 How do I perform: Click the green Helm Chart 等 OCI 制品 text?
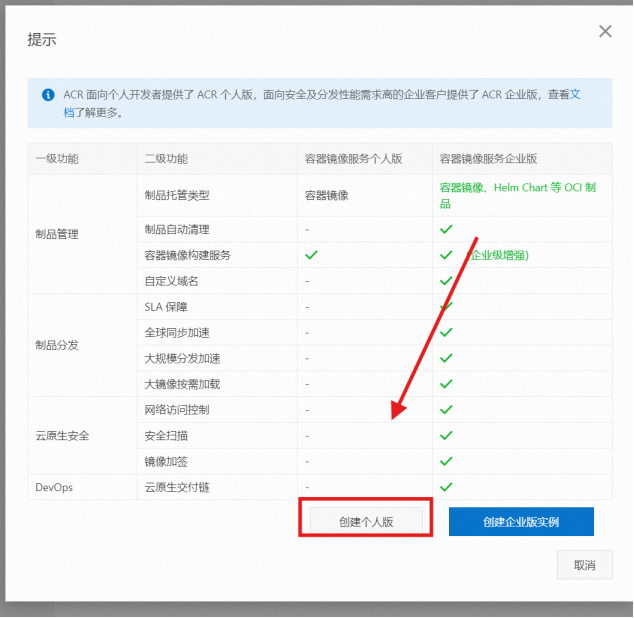click(518, 195)
